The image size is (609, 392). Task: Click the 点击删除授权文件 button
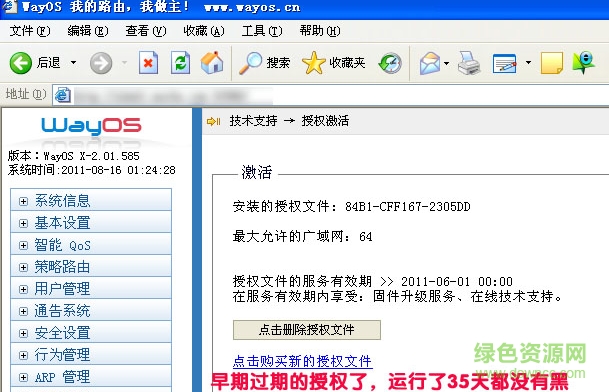[x=306, y=330]
